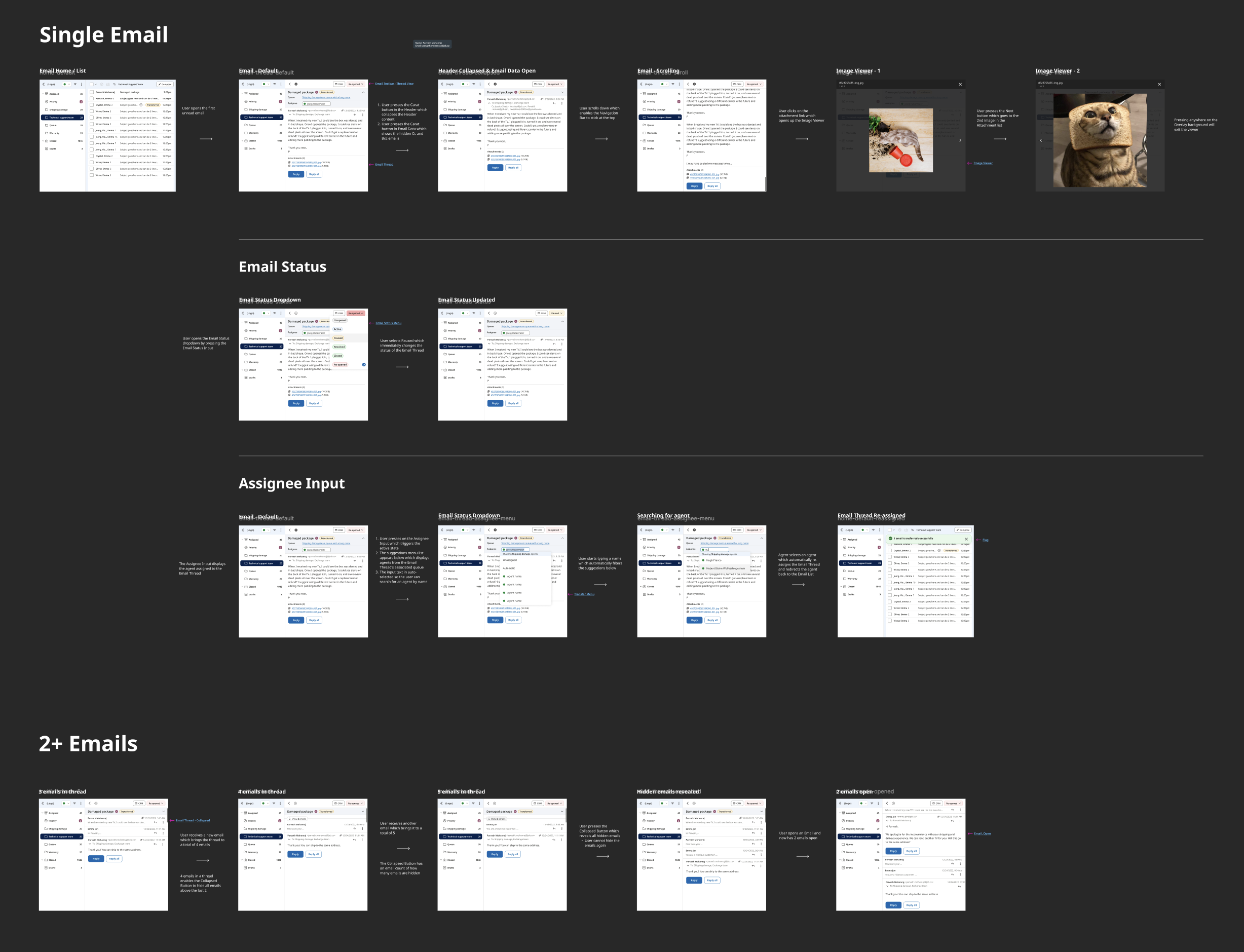The height and width of the screenshot is (952, 1244).
Task: Click CRM button in Email - Scrolling frame
Action: [737, 84]
